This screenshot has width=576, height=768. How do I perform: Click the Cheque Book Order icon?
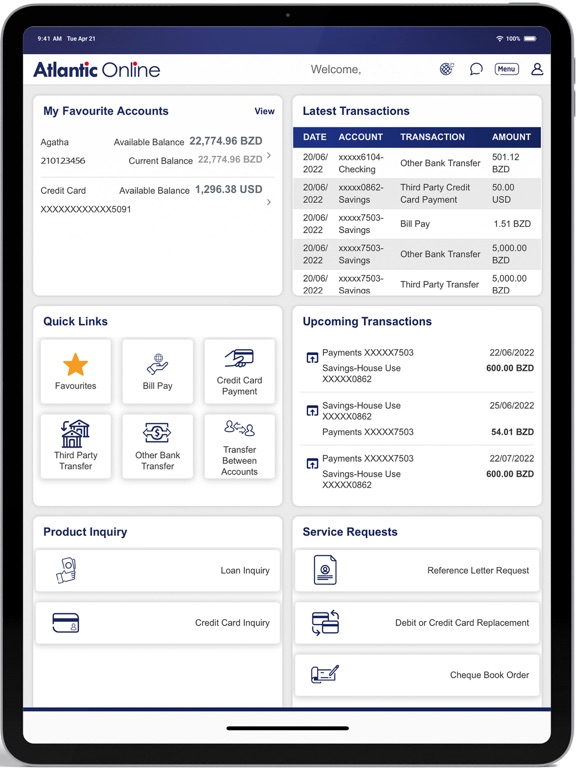325,674
